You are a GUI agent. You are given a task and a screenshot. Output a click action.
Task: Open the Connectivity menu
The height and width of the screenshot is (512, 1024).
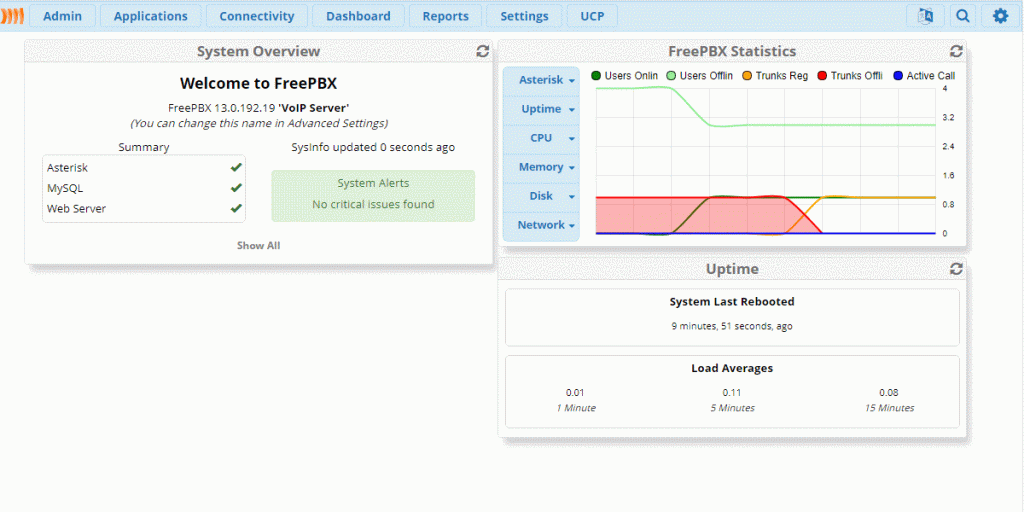pyautogui.click(x=257, y=16)
